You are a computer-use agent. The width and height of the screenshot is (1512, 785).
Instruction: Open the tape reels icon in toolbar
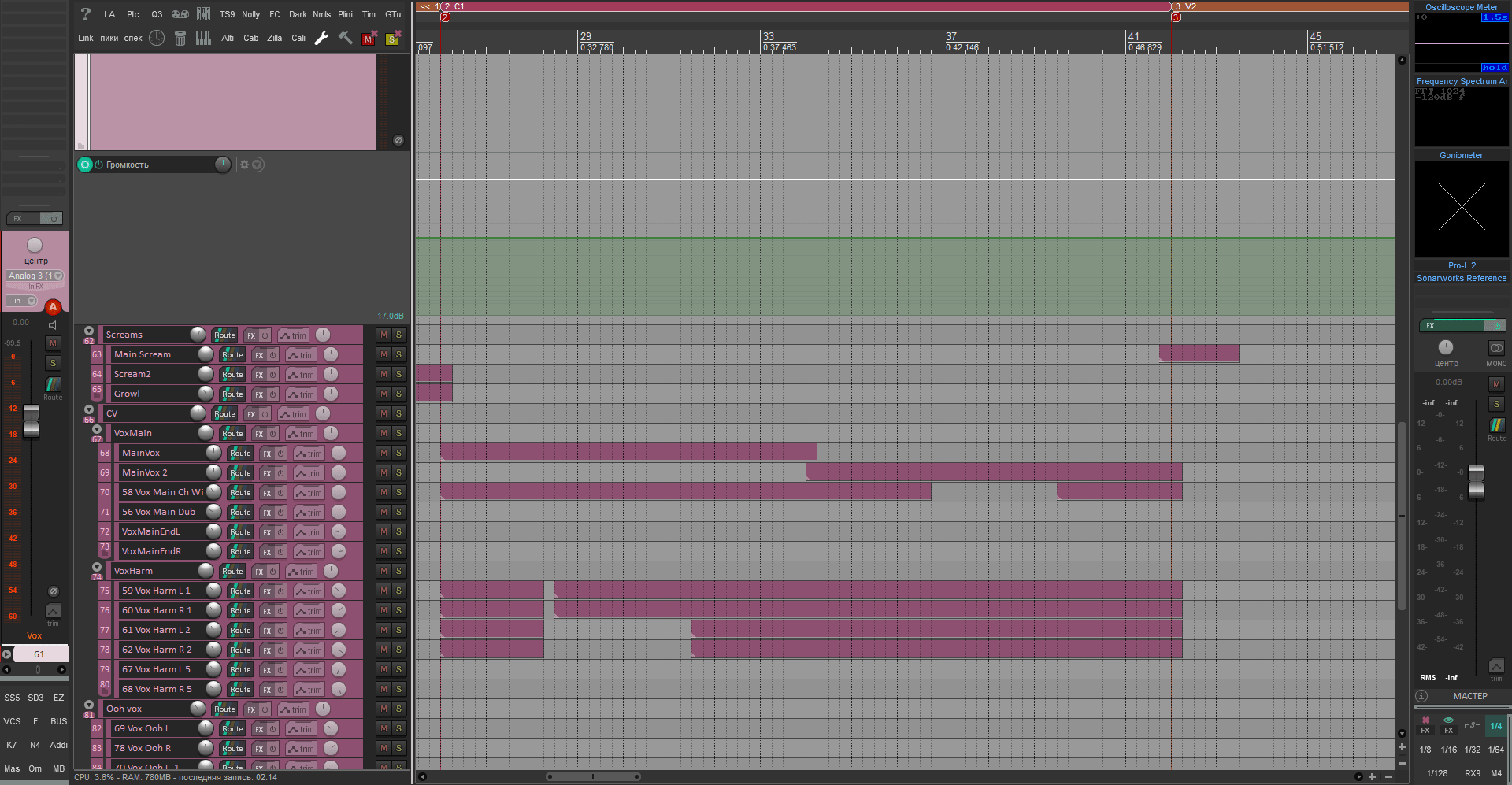(180, 14)
